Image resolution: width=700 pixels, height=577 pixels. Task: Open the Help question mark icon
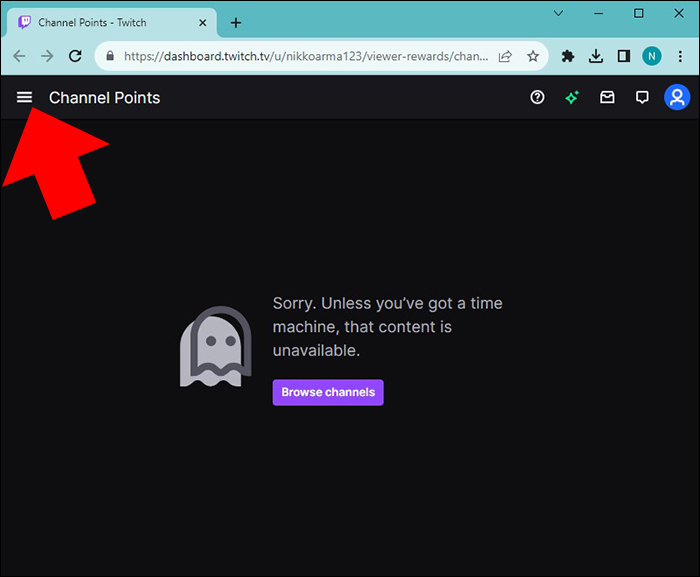(x=537, y=97)
